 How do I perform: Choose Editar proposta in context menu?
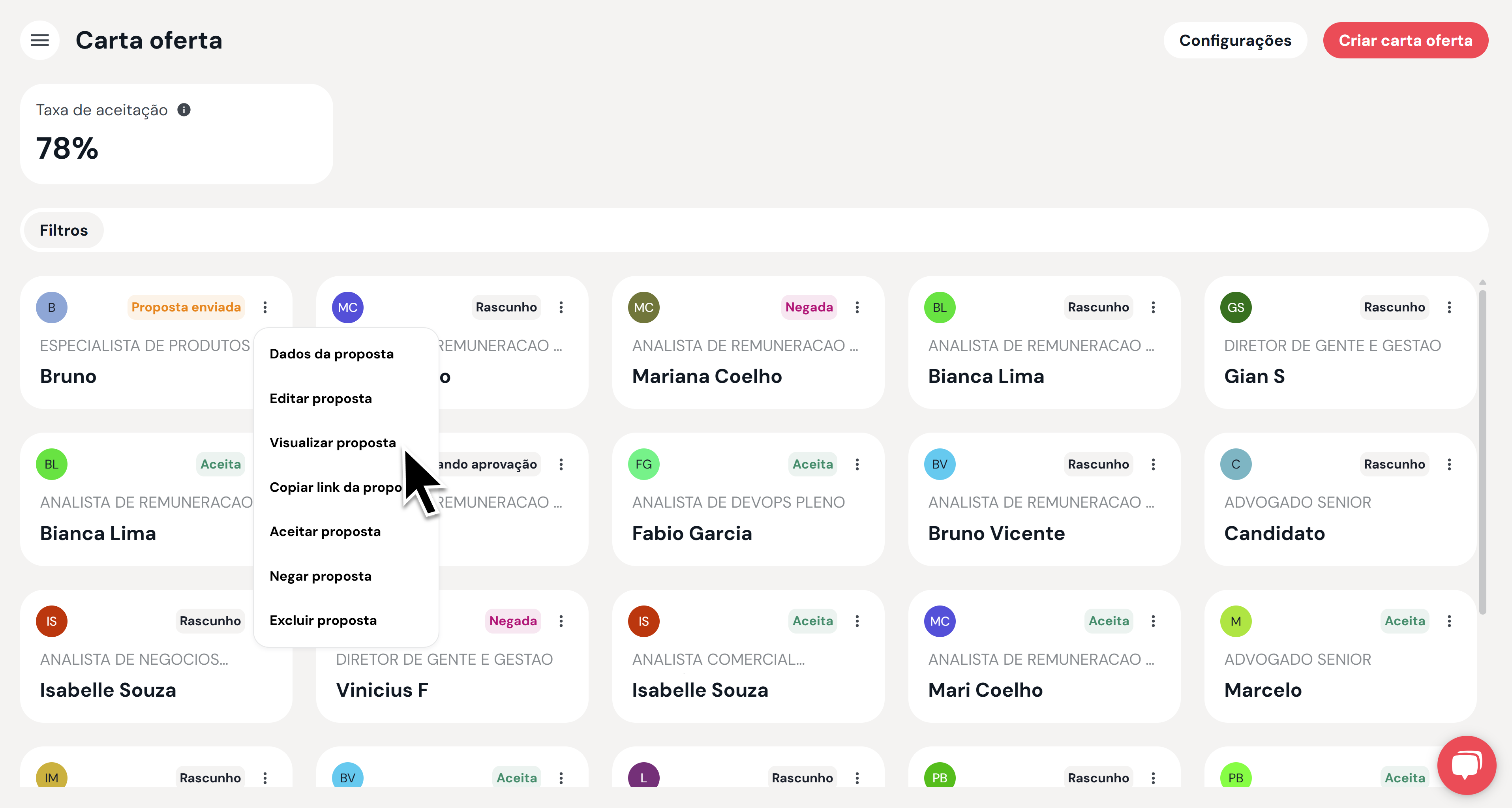tap(346, 398)
